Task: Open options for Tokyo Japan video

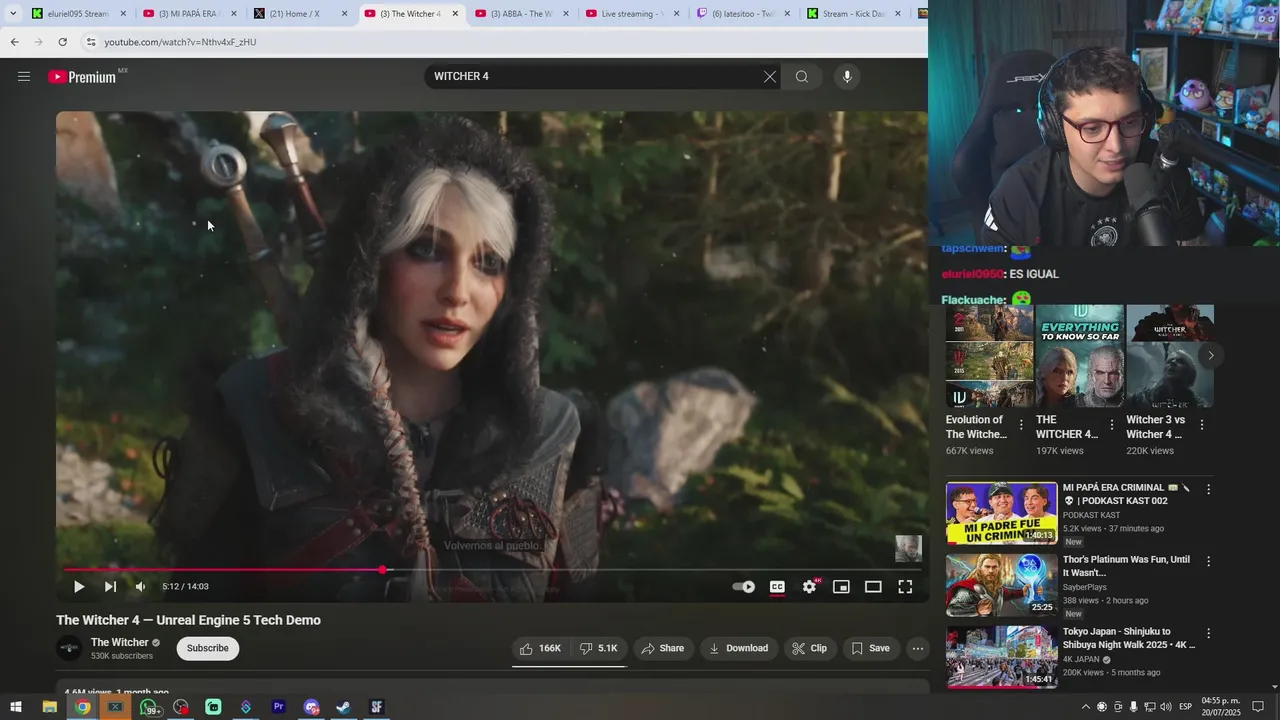Action: (1208, 634)
